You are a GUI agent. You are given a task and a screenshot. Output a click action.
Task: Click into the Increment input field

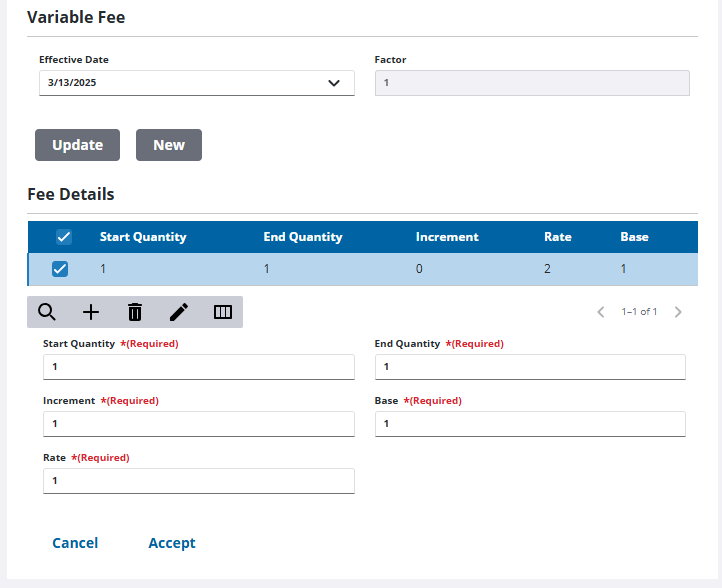pos(198,424)
